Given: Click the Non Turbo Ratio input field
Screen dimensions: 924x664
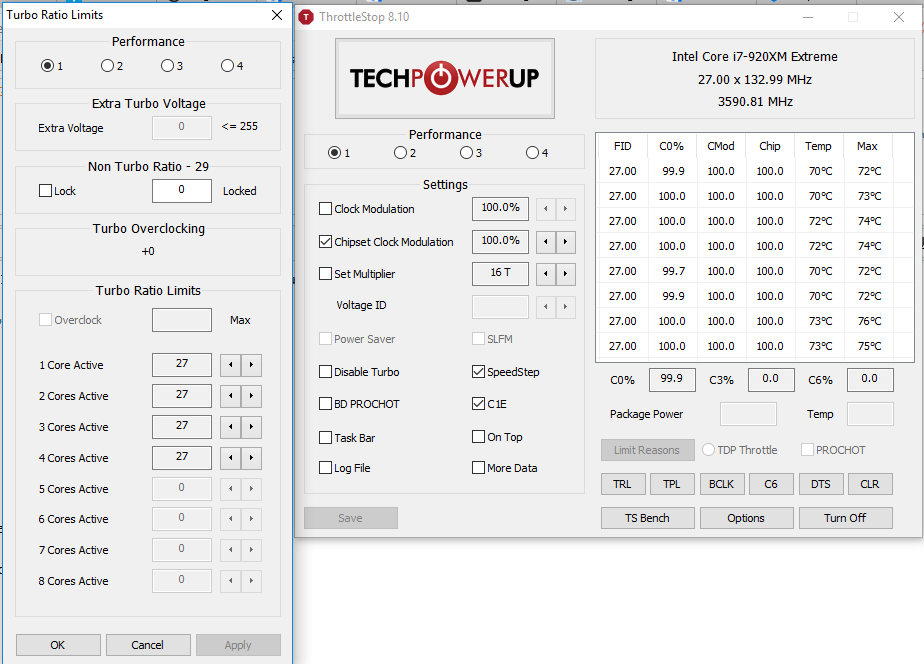Looking at the screenshot, I should click(182, 191).
